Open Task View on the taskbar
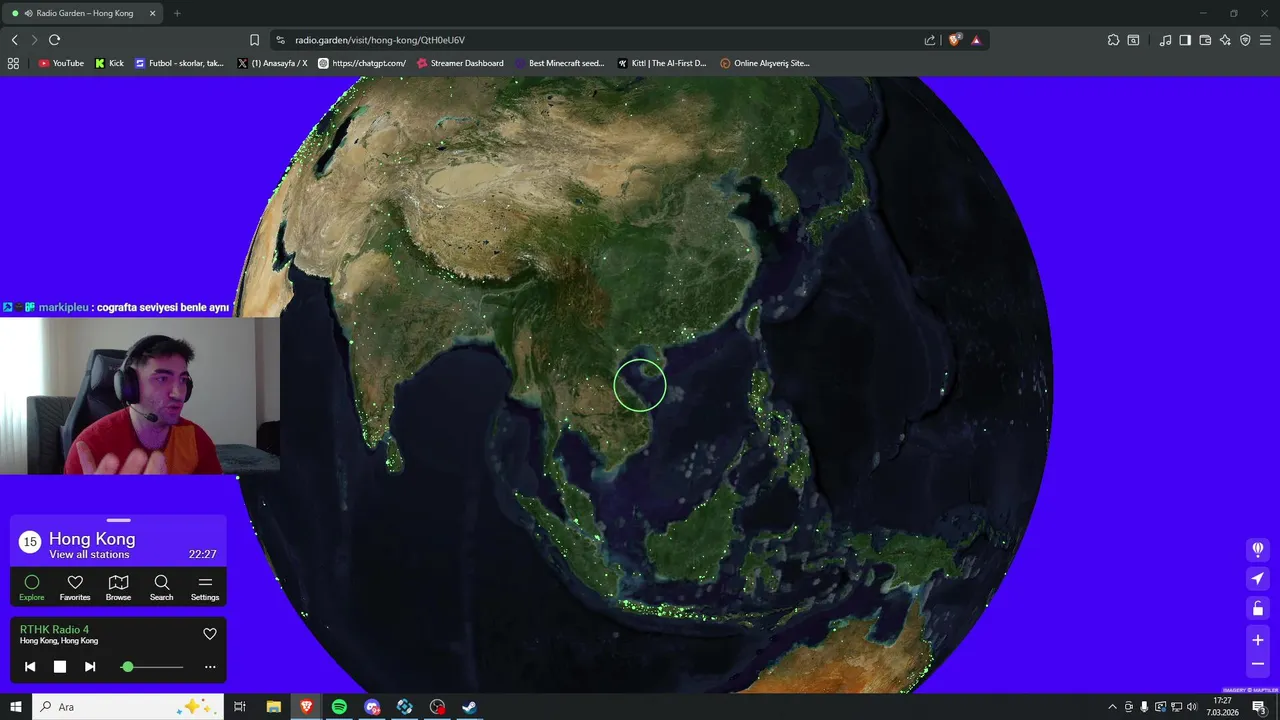This screenshot has width=1280, height=720. (240, 706)
